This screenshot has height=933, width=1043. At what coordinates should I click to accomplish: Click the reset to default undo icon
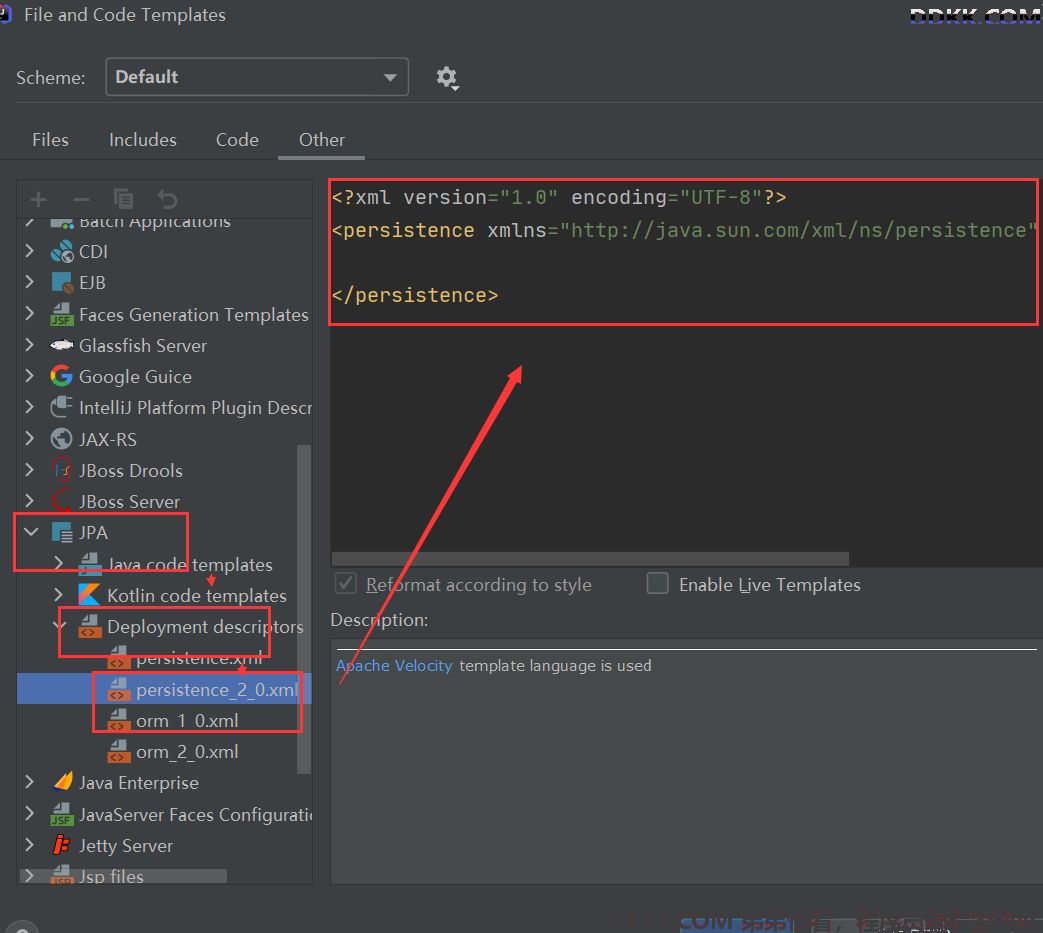point(167,199)
